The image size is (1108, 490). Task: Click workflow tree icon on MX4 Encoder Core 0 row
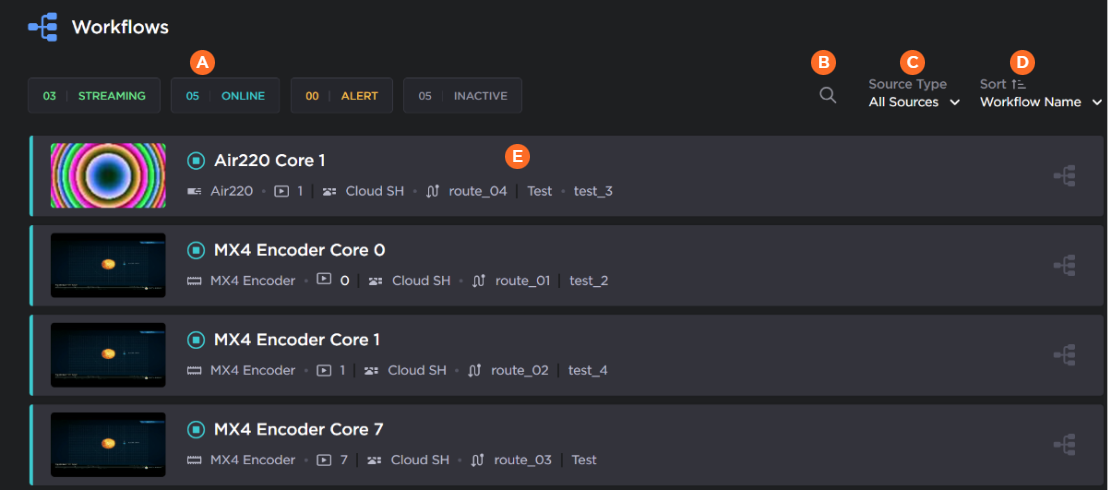pyautogui.click(x=1064, y=265)
